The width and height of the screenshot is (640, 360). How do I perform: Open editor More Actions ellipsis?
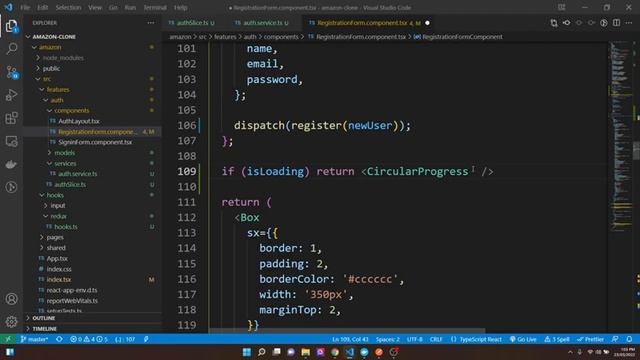(629, 23)
